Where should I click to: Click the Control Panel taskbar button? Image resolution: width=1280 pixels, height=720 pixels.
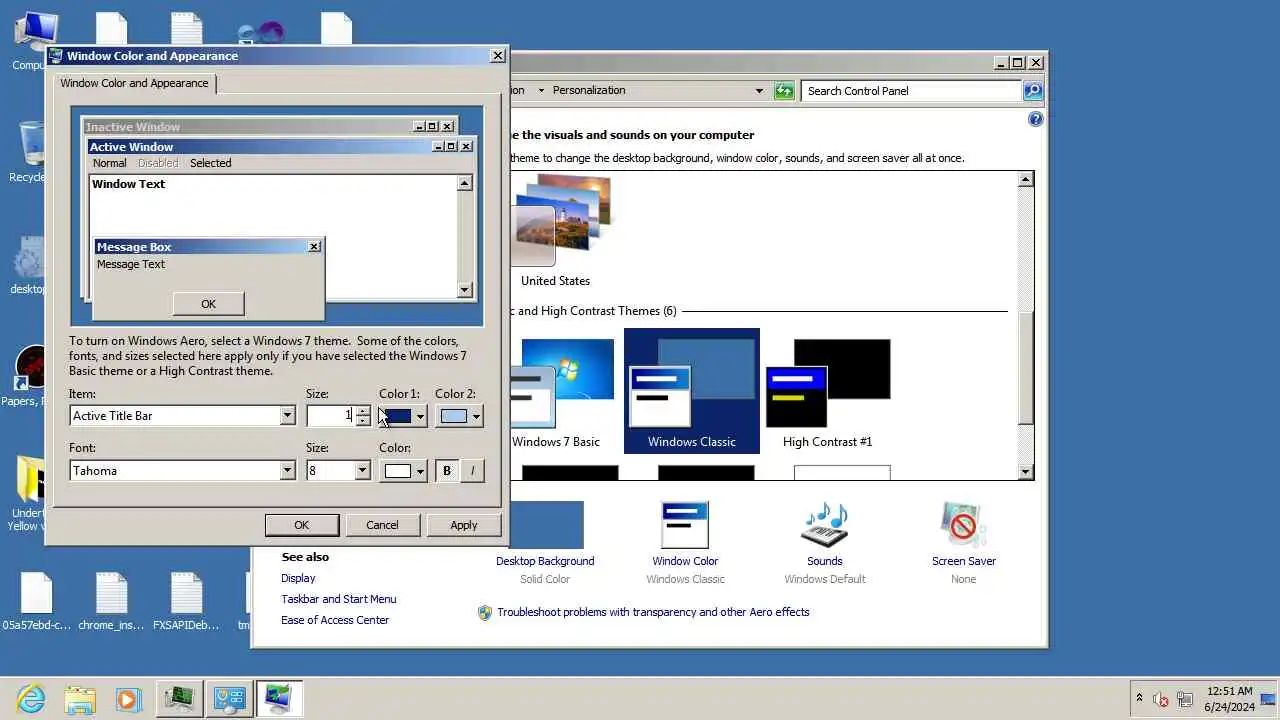click(x=230, y=698)
